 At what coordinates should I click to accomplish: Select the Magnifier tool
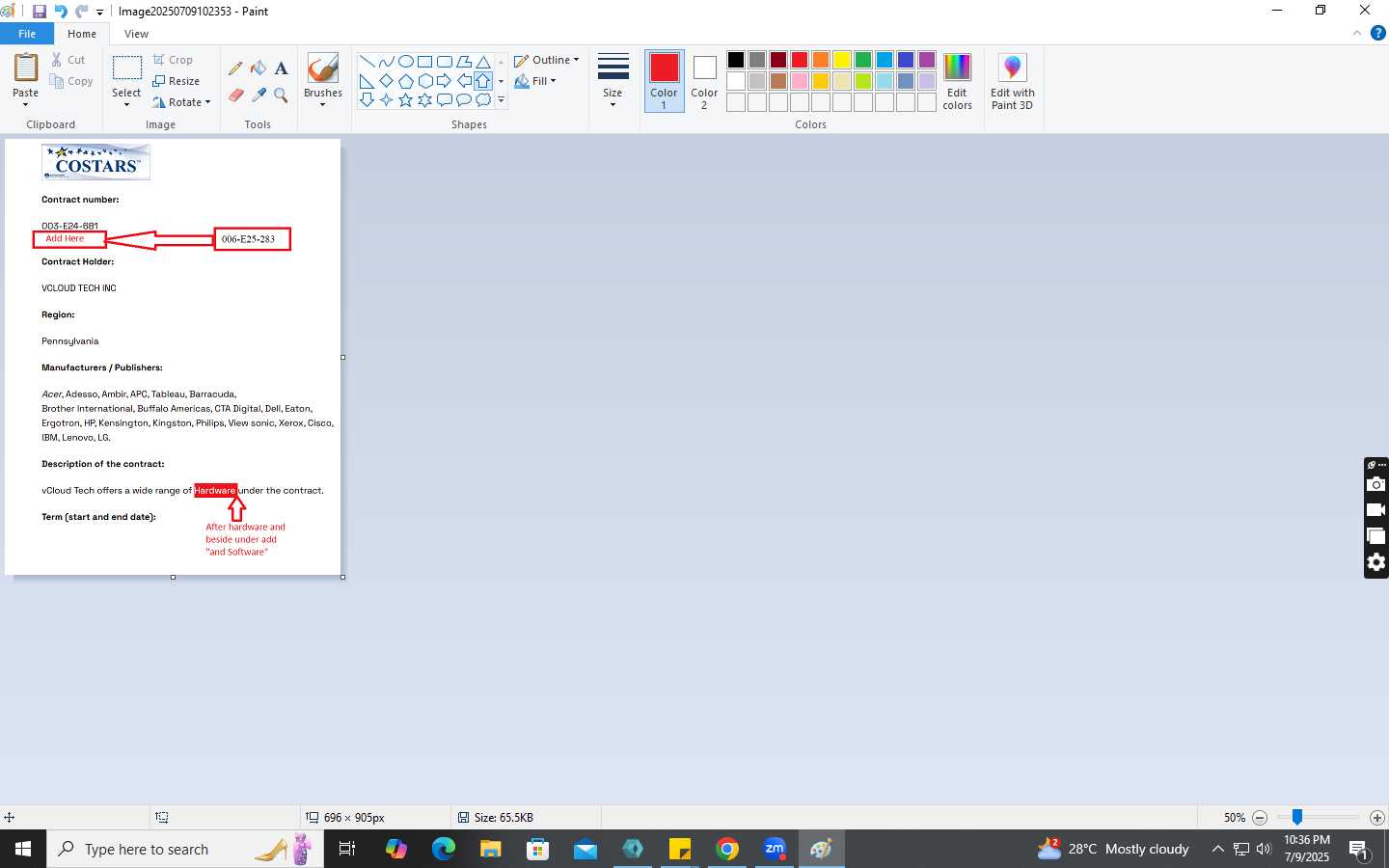[x=281, y=95]
